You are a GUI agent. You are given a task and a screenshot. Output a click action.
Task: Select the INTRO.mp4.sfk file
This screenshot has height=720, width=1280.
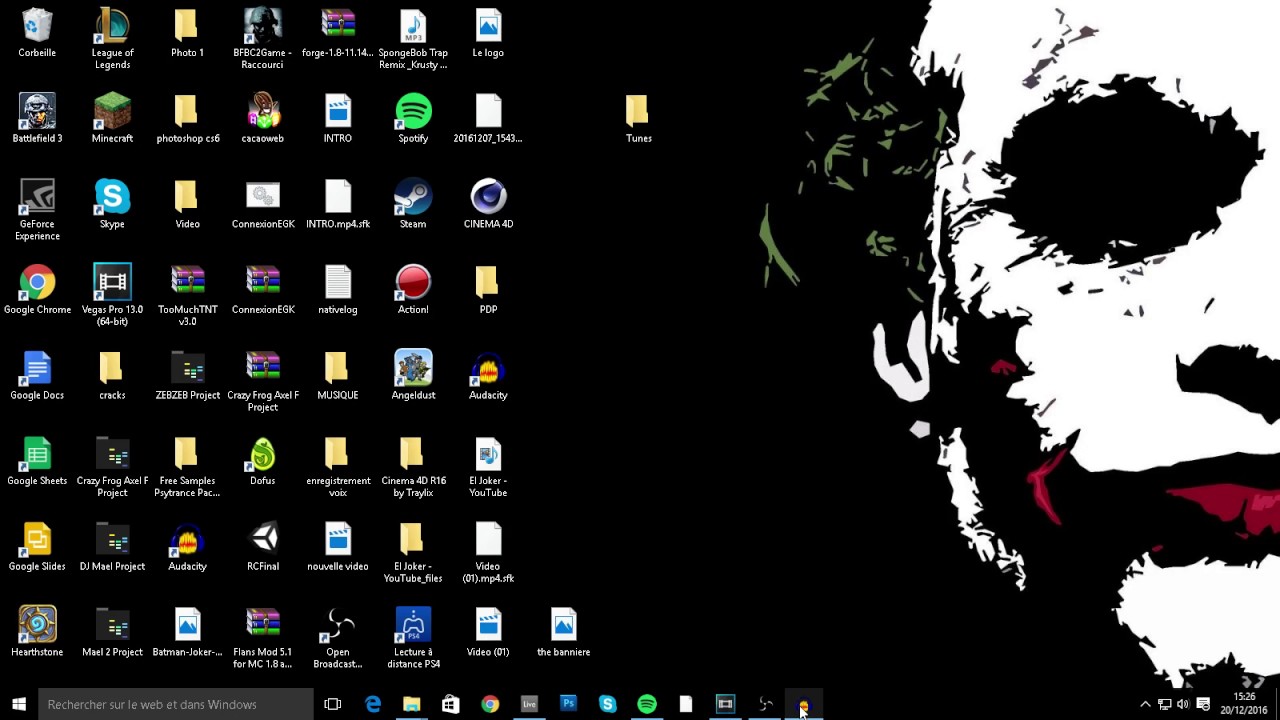tap(338, 204)
